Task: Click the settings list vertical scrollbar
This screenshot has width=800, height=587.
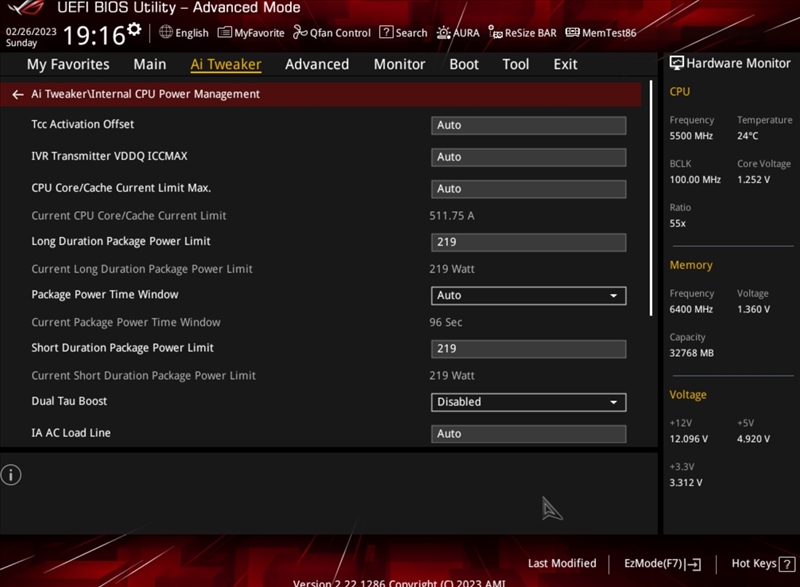Action: [x=651, y=198]
